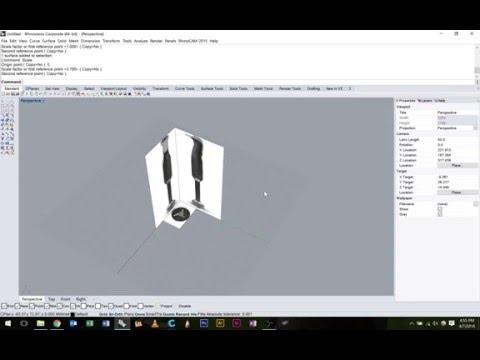Toggle Osnap in status bar
Viewport: 480px width, 360px height.
coord(140,314)
